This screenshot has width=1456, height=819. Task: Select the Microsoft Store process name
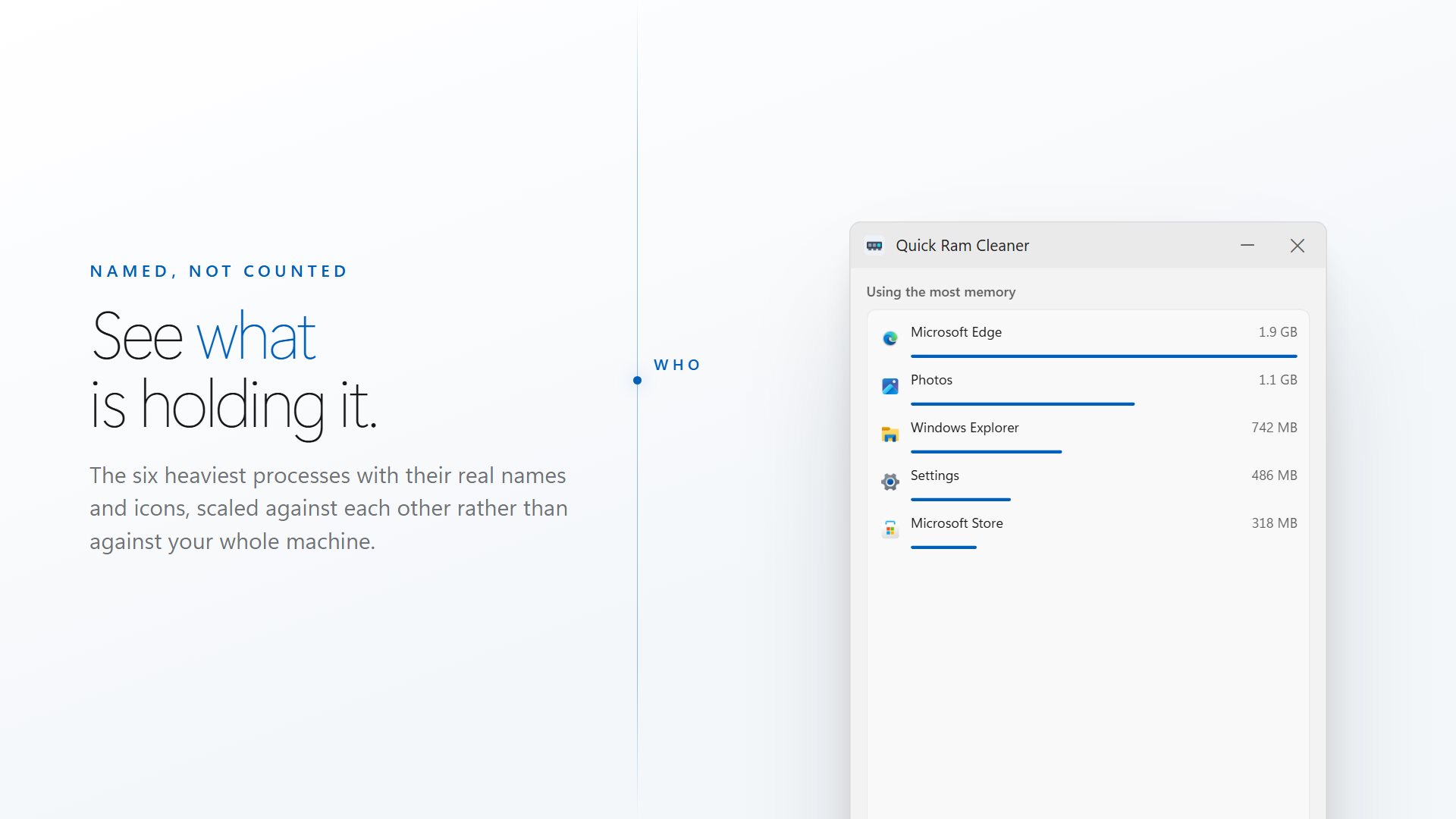tap(957, 523)
